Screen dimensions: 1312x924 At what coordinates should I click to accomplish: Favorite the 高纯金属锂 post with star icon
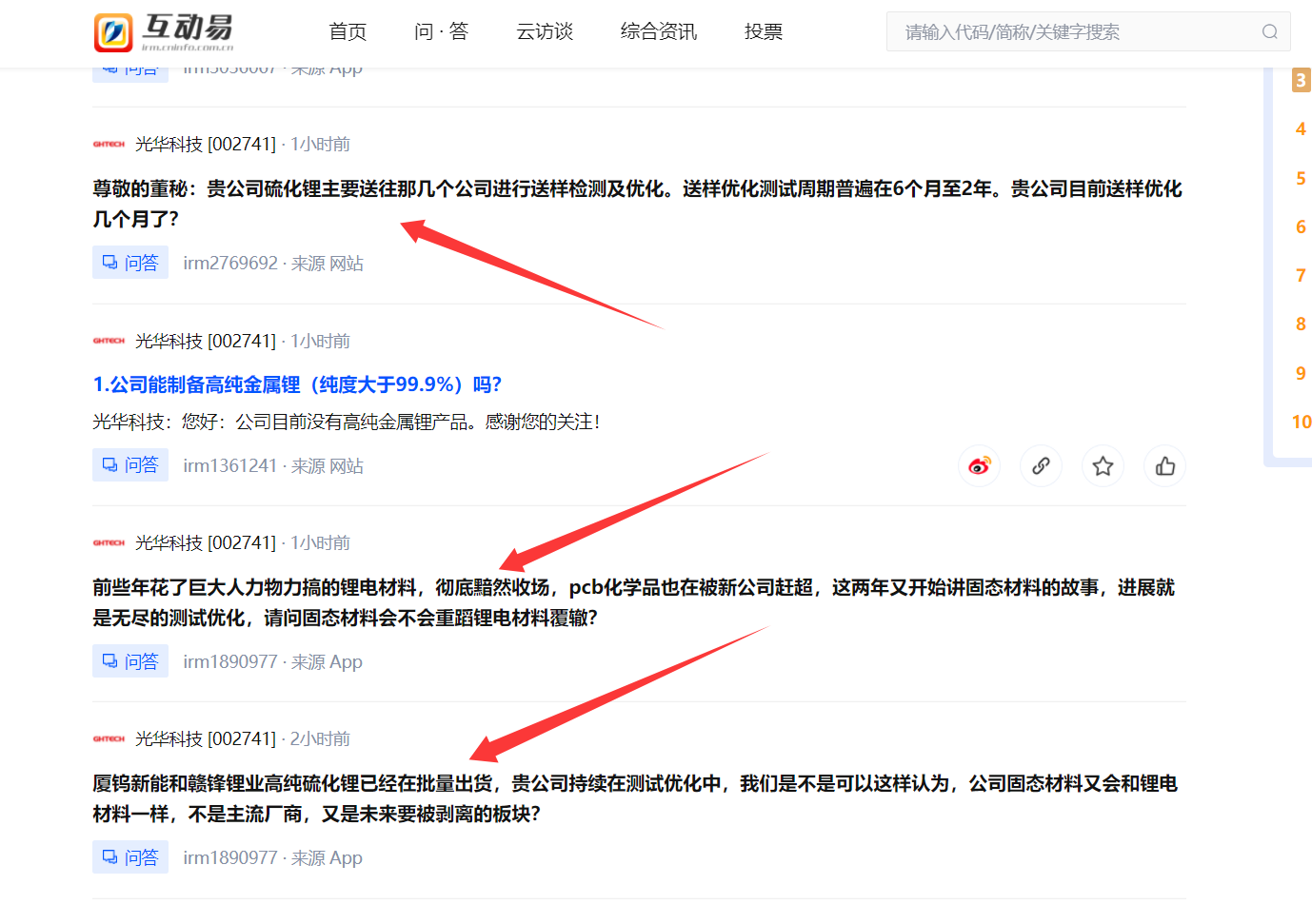pyautogui.click(x=1103, y=466)
